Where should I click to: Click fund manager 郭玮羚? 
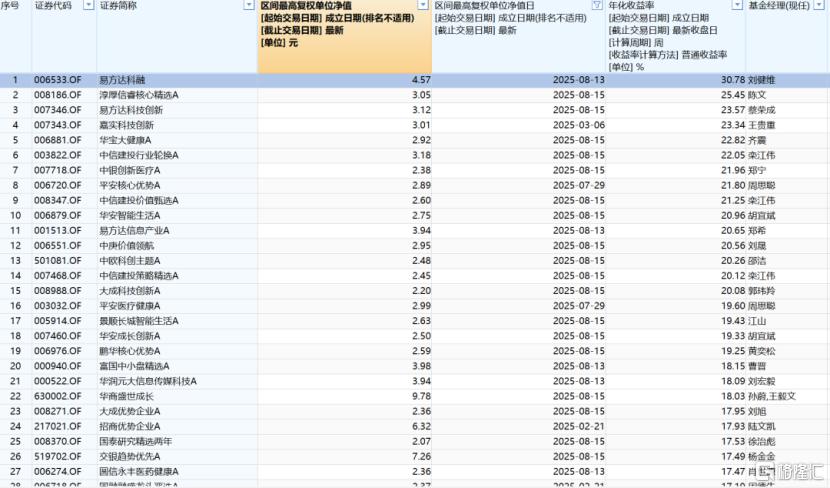coord(762,291)
